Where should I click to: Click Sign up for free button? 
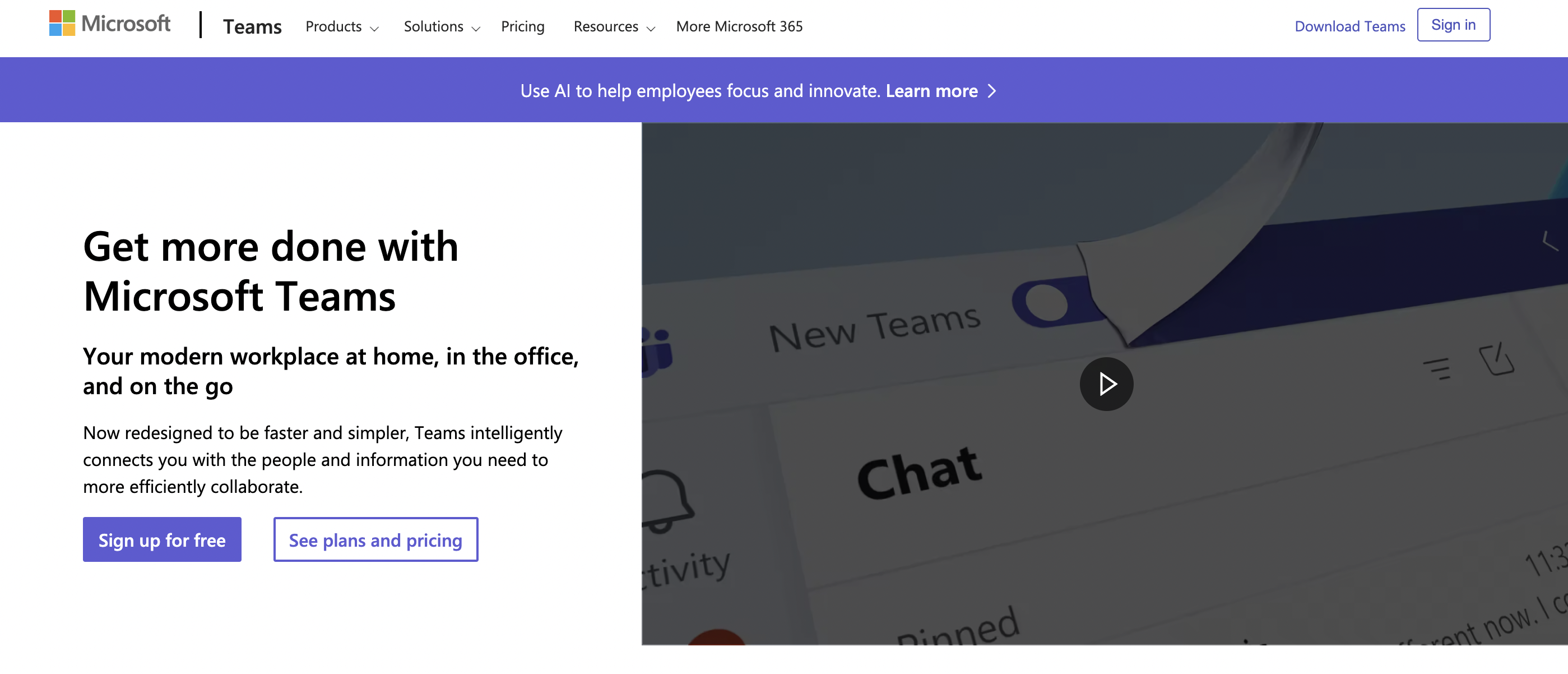(162, 539)
